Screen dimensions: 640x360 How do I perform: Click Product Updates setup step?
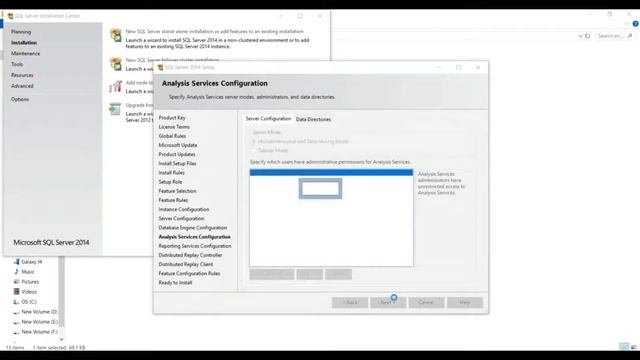point(177,154)
